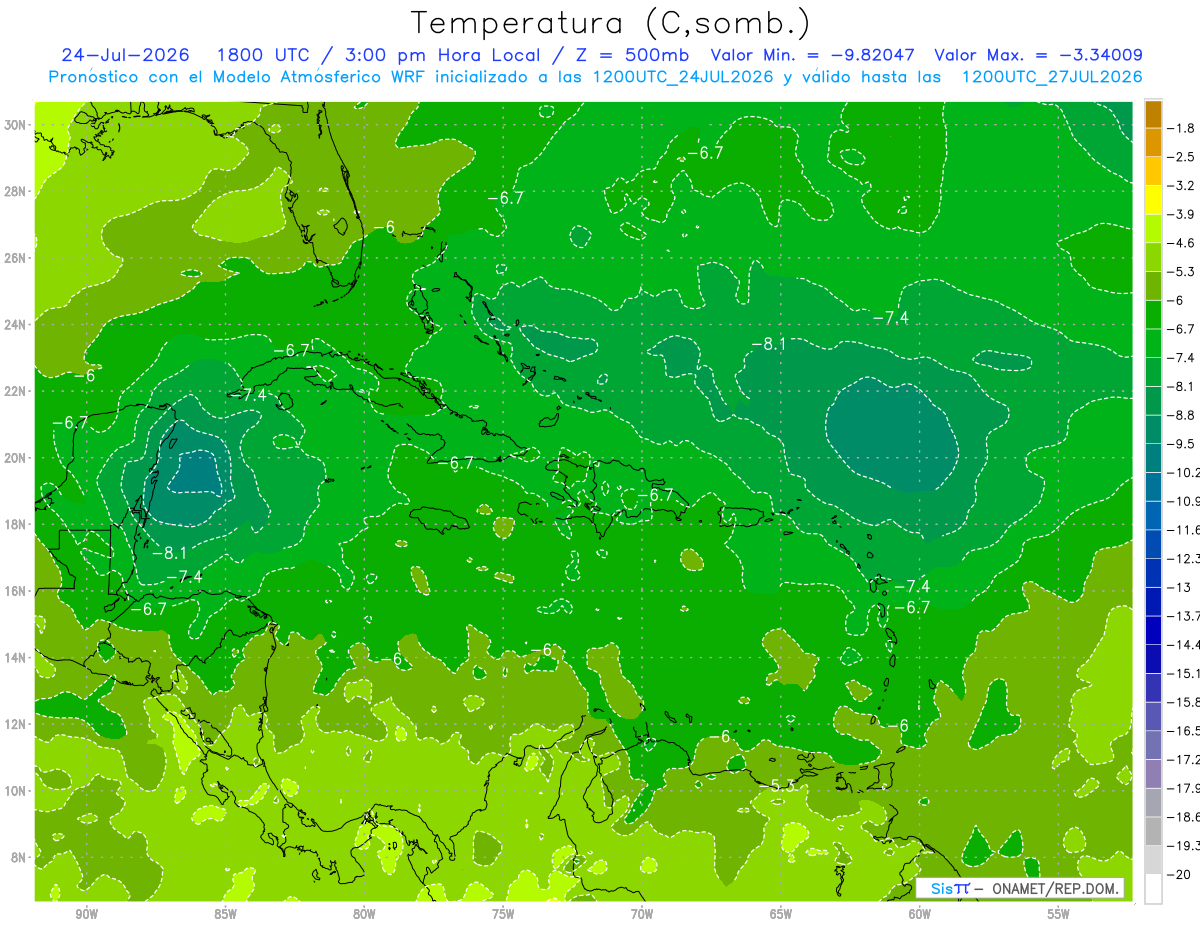Click the latitude axis label '14N'
Viewport: 1200px width, 927px height.
pos(16,657)
